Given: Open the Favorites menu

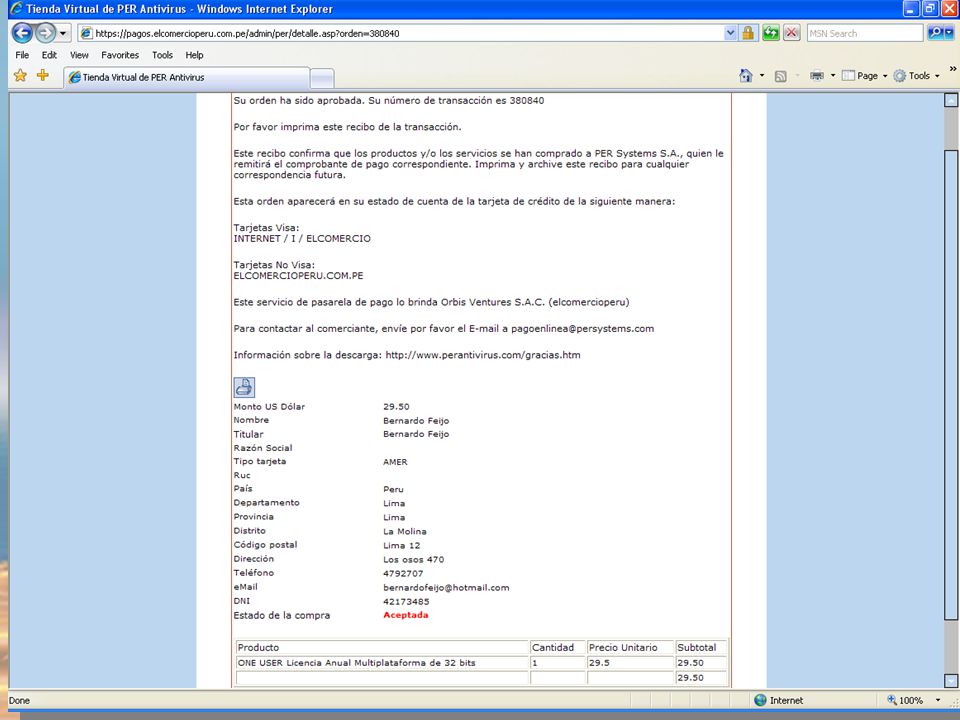Looking at the screenshot, I should tap(120, 55).
